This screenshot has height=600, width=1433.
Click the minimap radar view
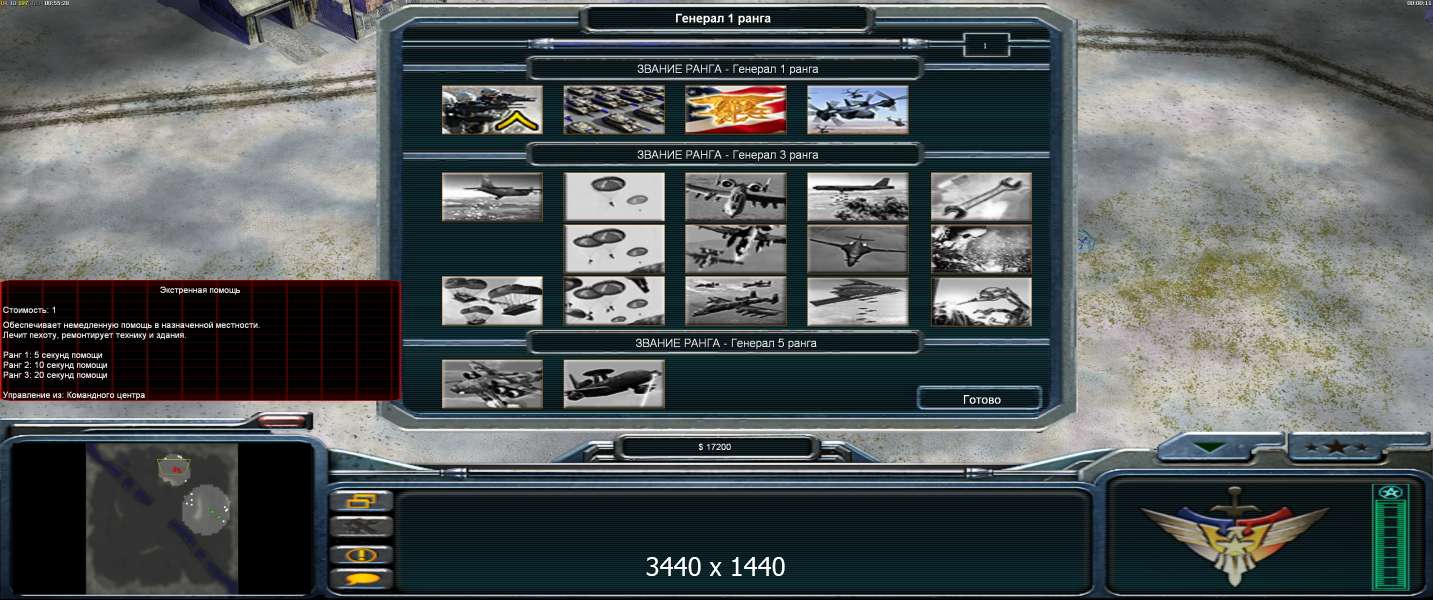(162, 518)
